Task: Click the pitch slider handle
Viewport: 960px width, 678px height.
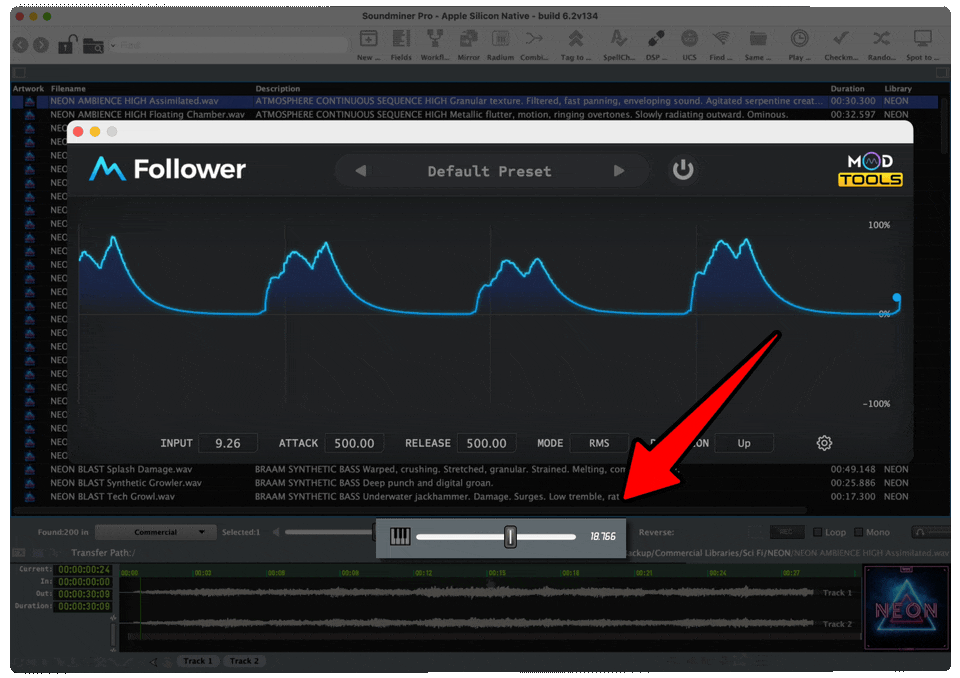Action: 510,537
